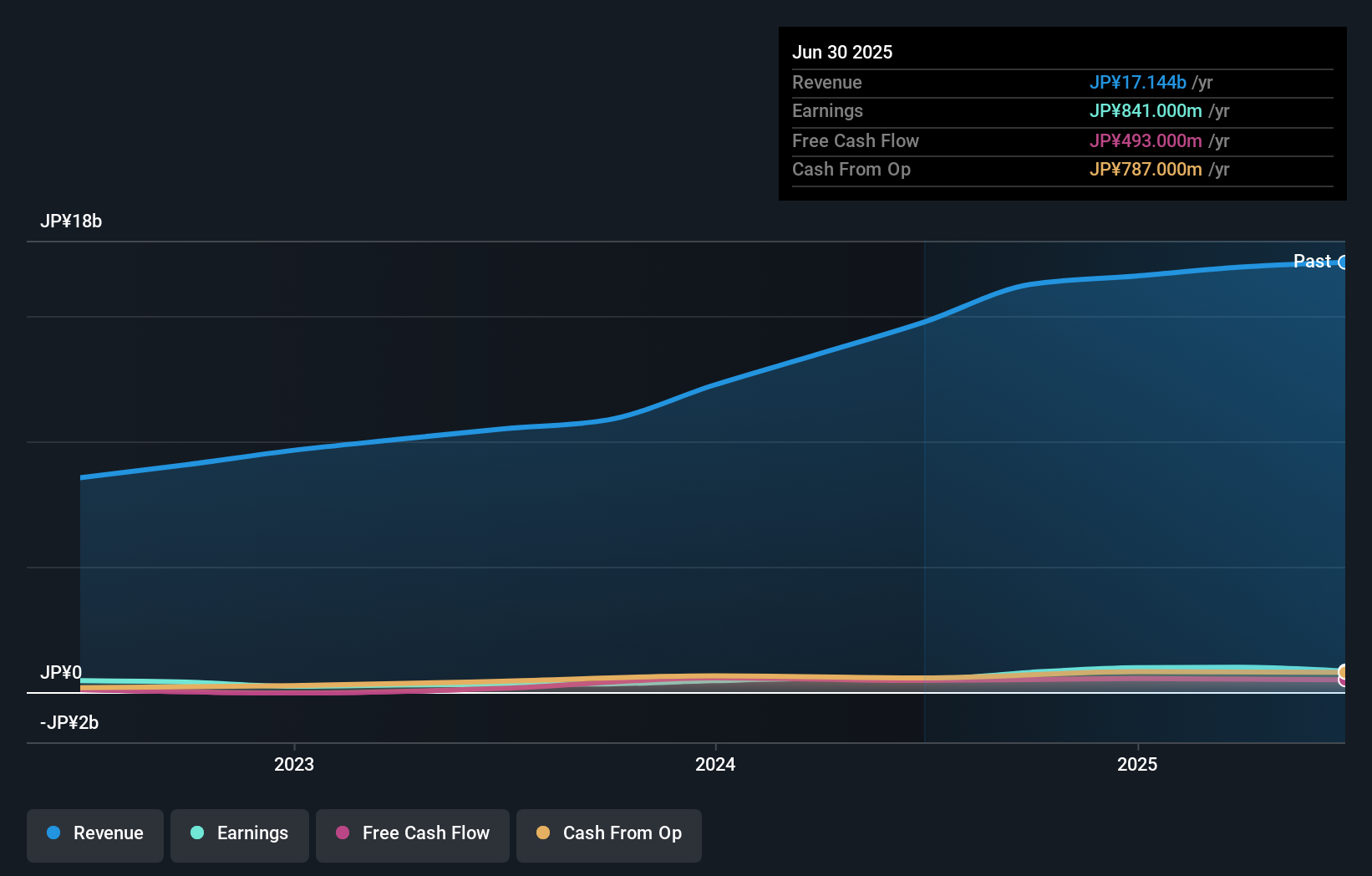Click the orange Cash From Op legend dot
Viewport: 1372px width, 876px height.
click(x=544, y=833)
